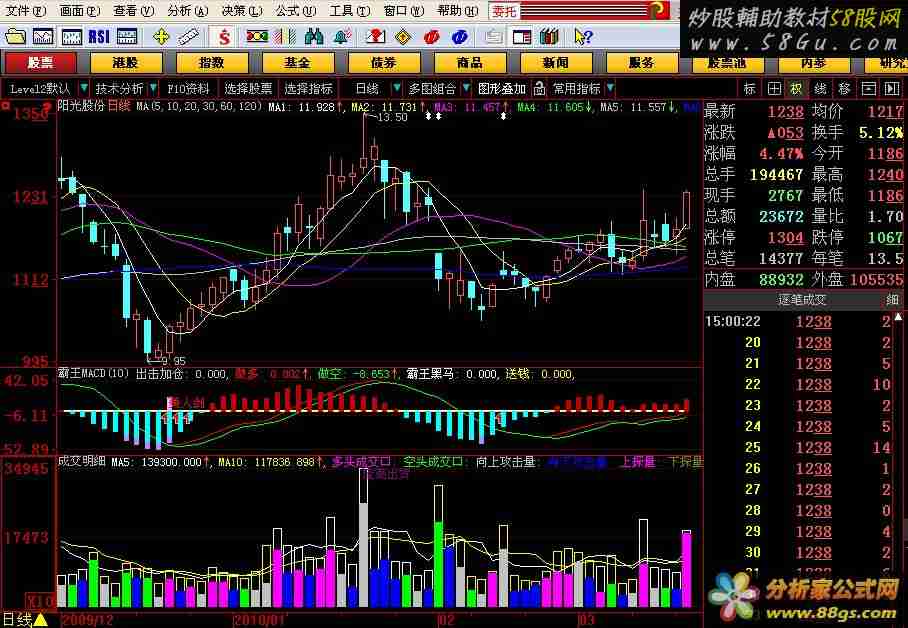908x628 pixels.
Task: Open the 查看(V) menu
Action: click(133, 10)
